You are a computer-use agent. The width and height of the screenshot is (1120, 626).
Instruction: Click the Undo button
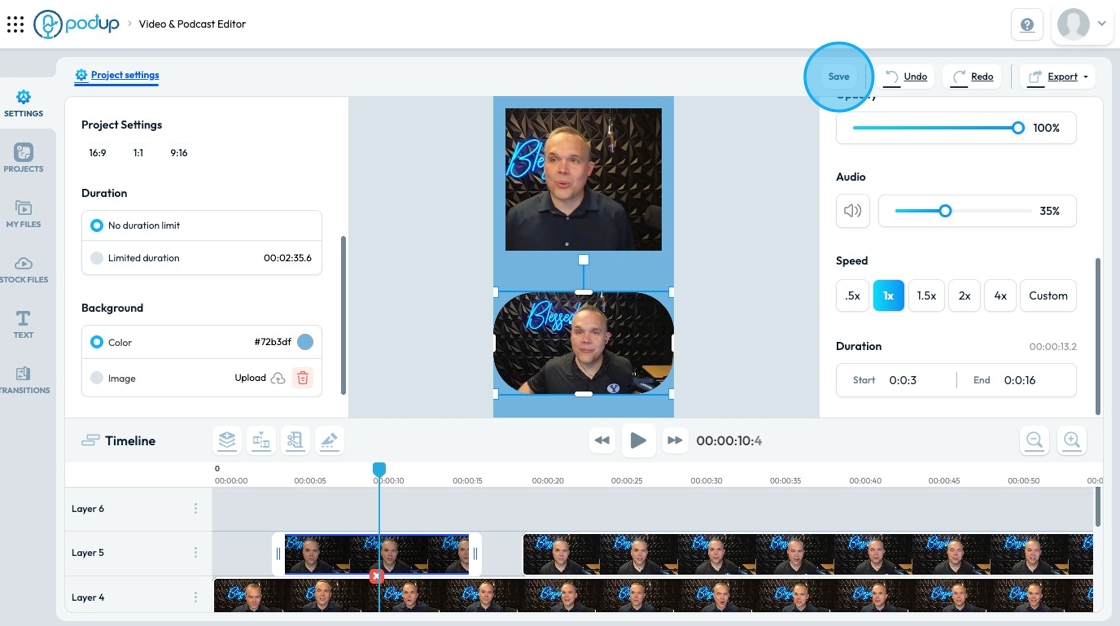(x=906, y=76)
